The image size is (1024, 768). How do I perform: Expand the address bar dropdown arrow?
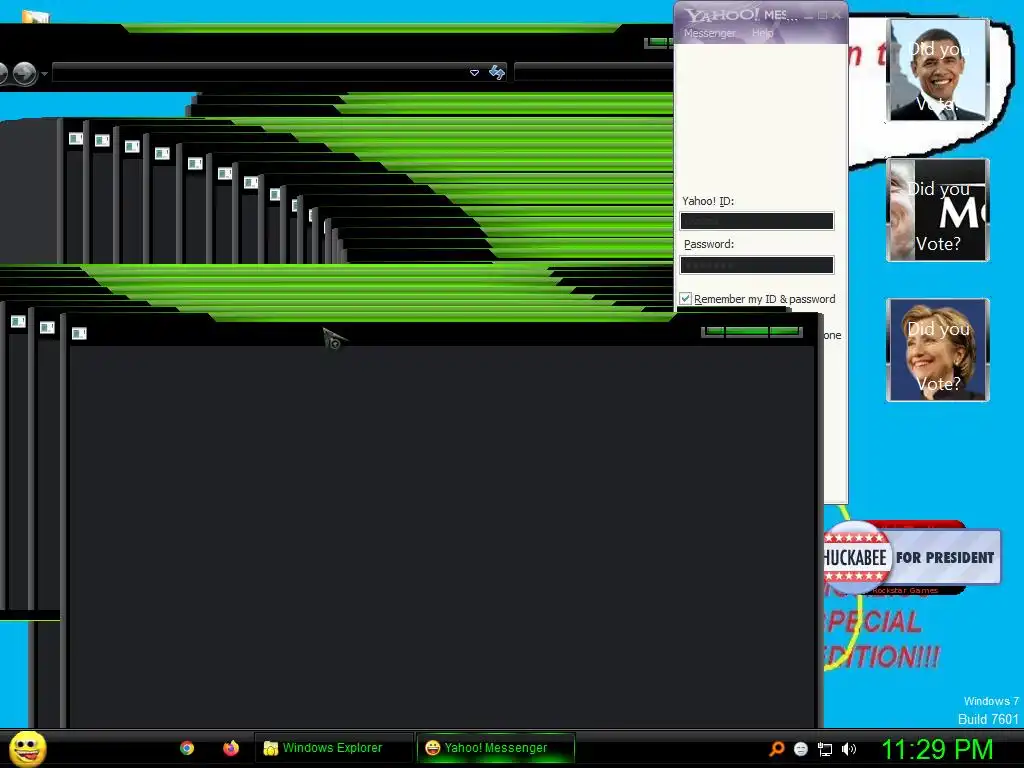click(475, 72)
